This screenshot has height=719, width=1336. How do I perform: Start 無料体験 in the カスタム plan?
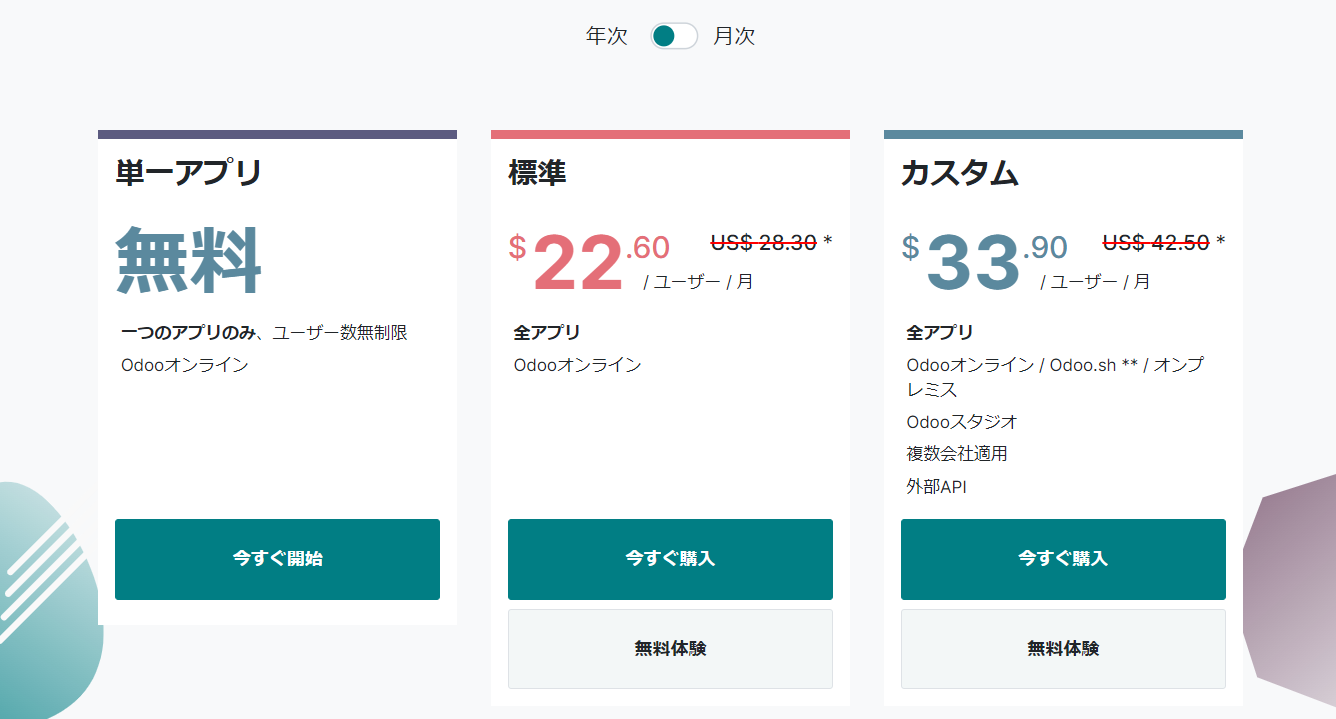coord(1063,649)
